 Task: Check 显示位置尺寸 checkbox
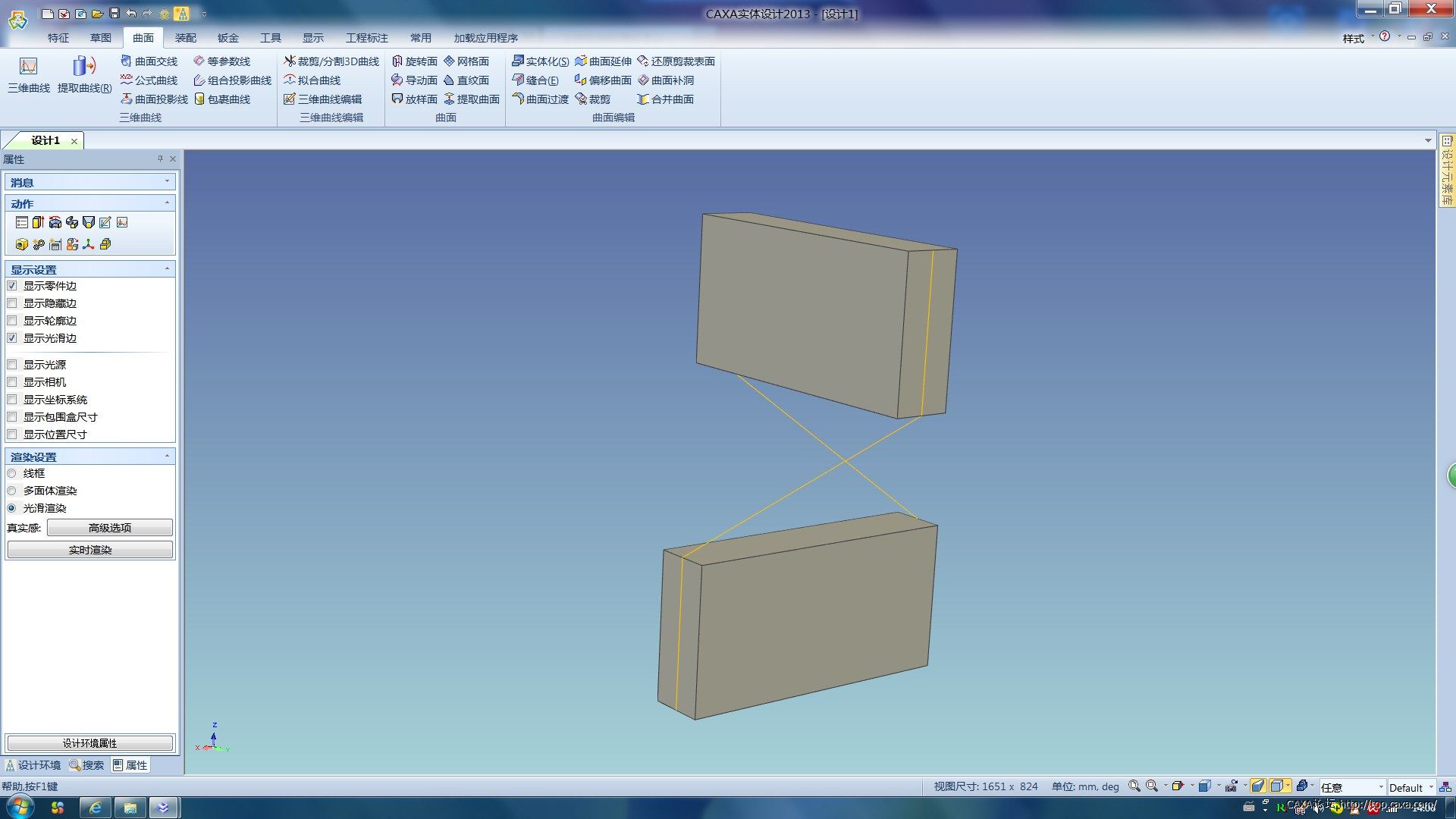12,435
